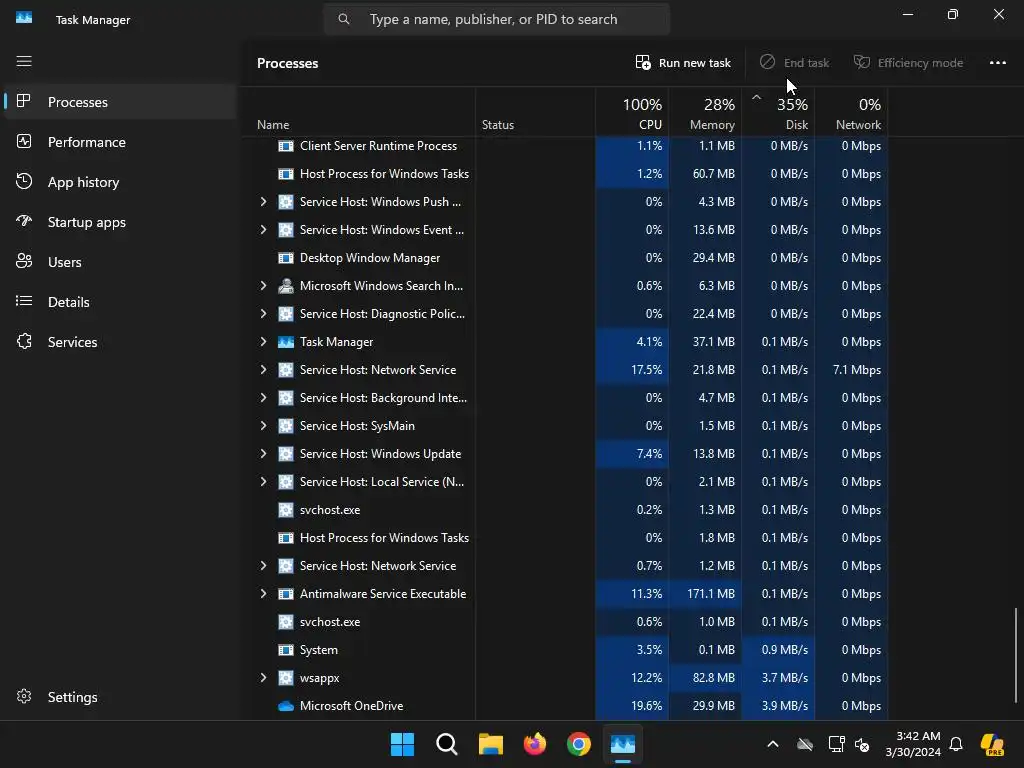Click the muted volume tray icon
This screenshot has height=768, width=1024.
point(862,744)
